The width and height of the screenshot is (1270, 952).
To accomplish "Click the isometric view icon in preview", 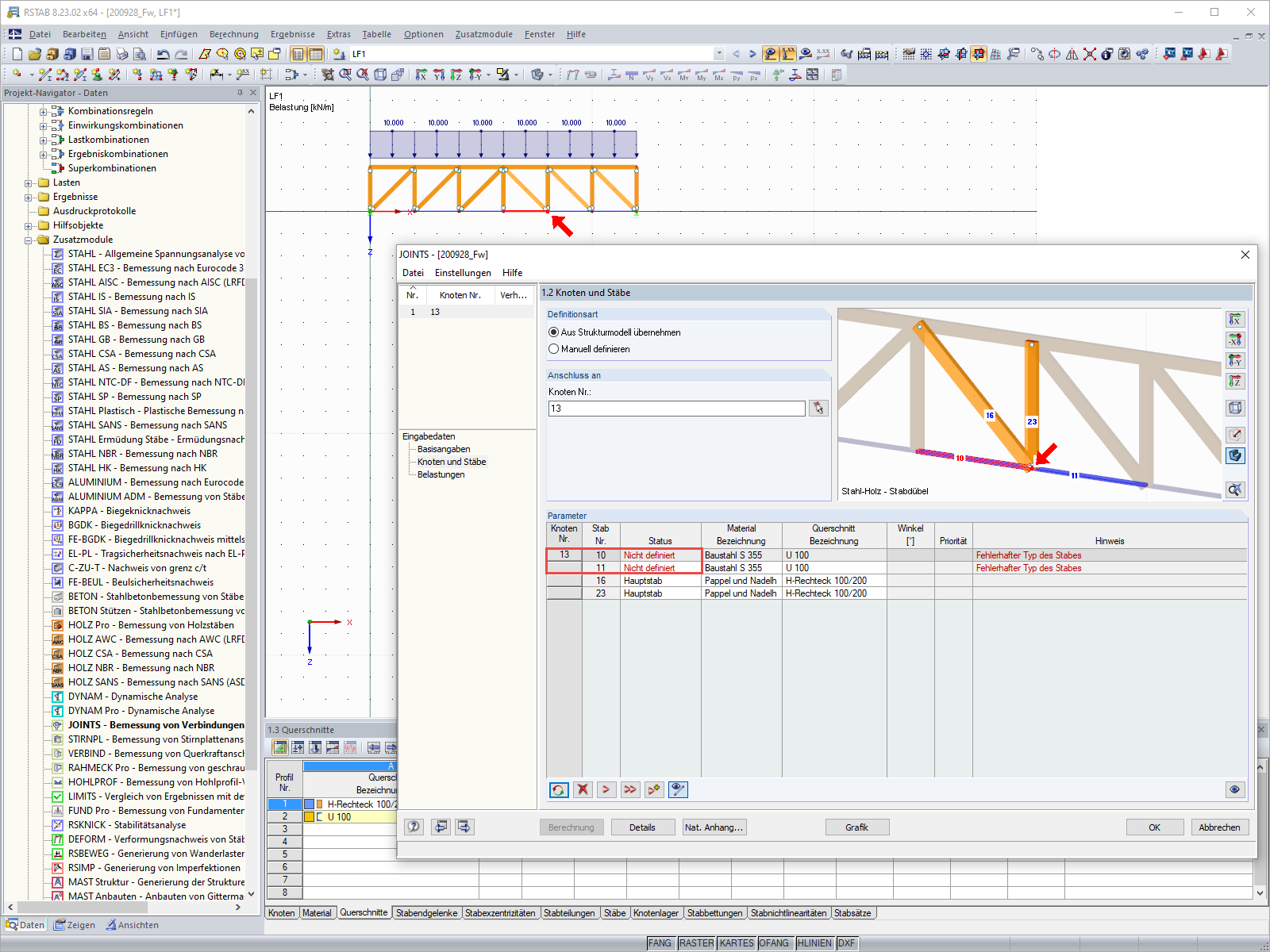I will 1235,409.
